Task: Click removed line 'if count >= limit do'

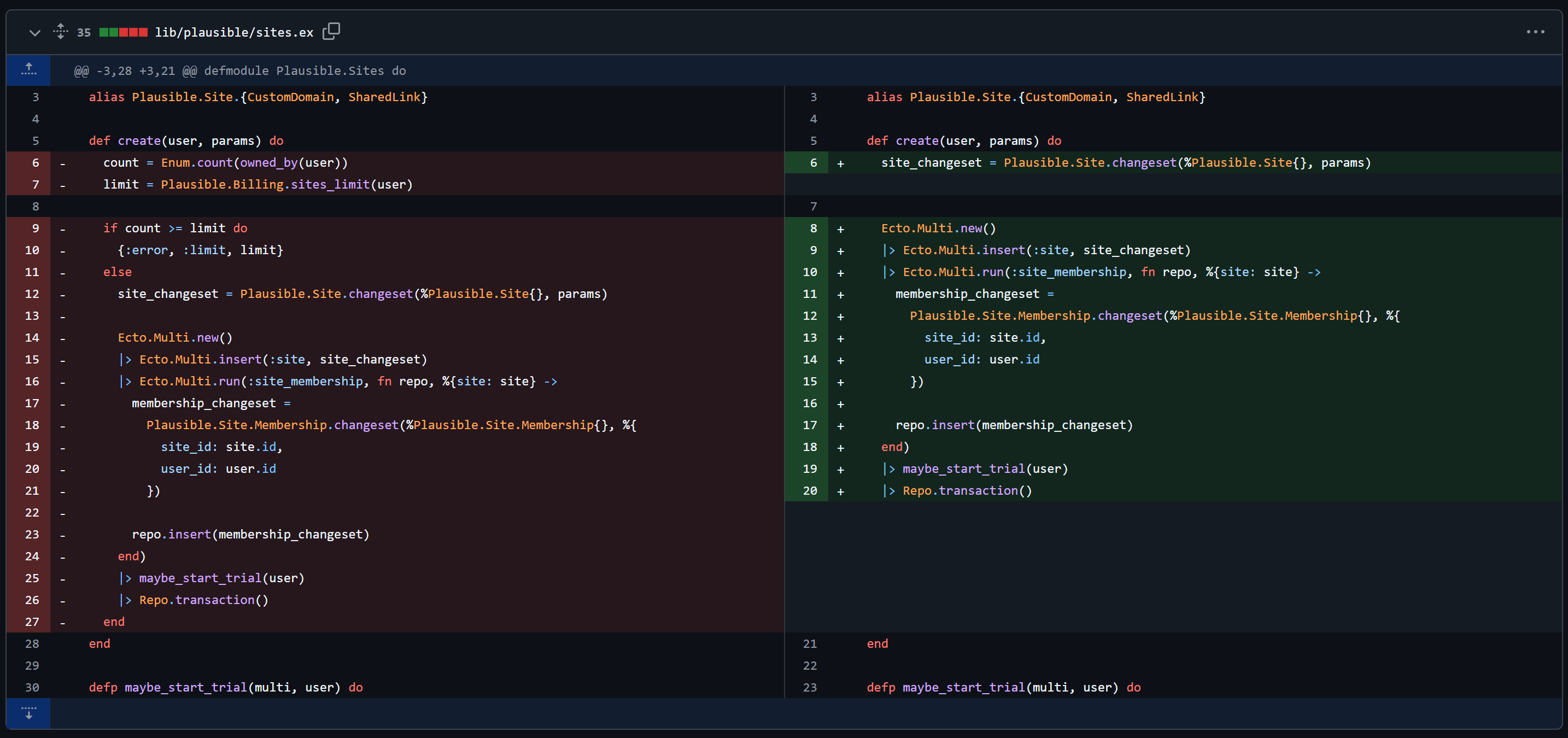Action: click(x=175, y=228)
